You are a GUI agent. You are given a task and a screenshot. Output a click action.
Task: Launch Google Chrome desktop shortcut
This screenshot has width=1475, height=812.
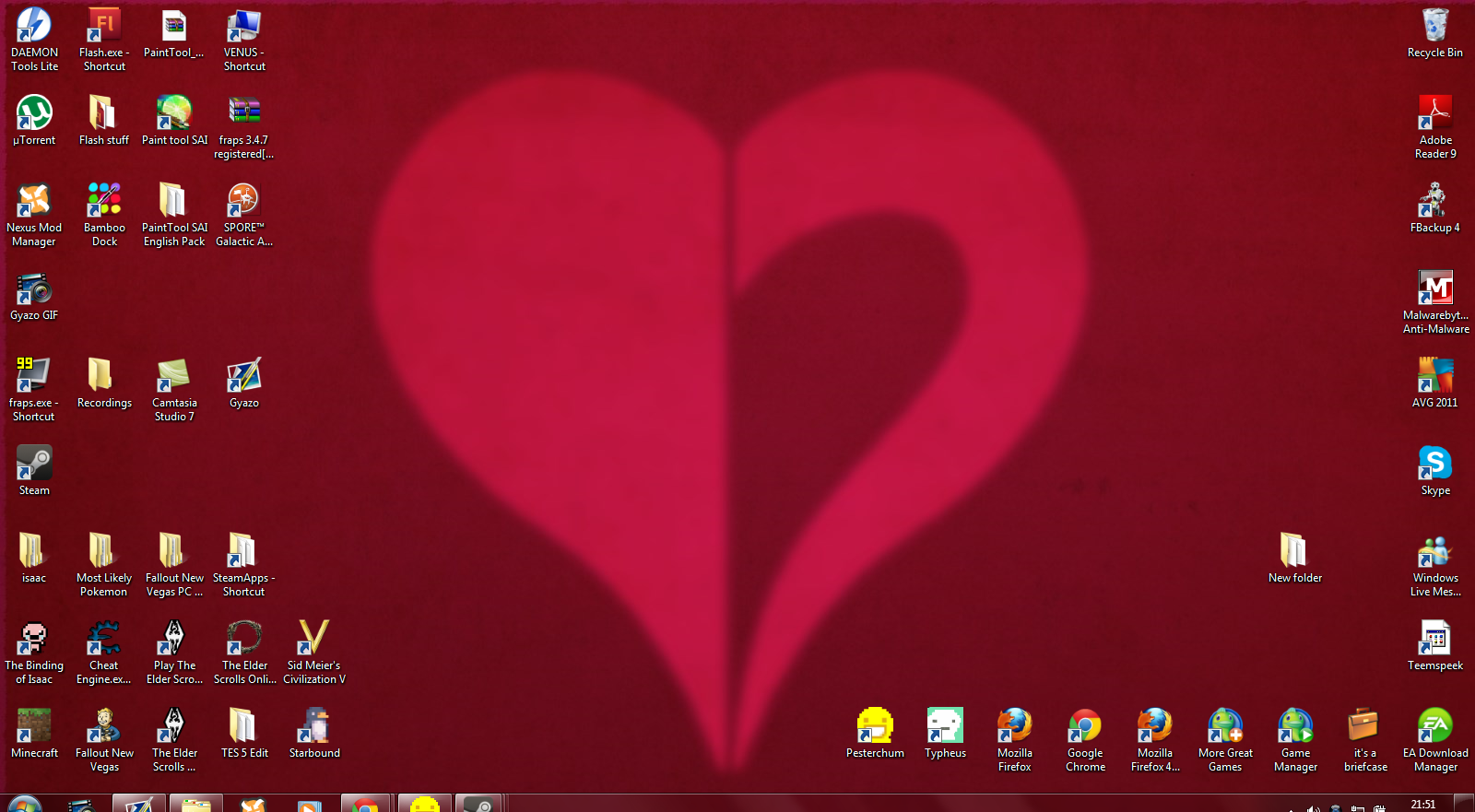(1085, 740)
